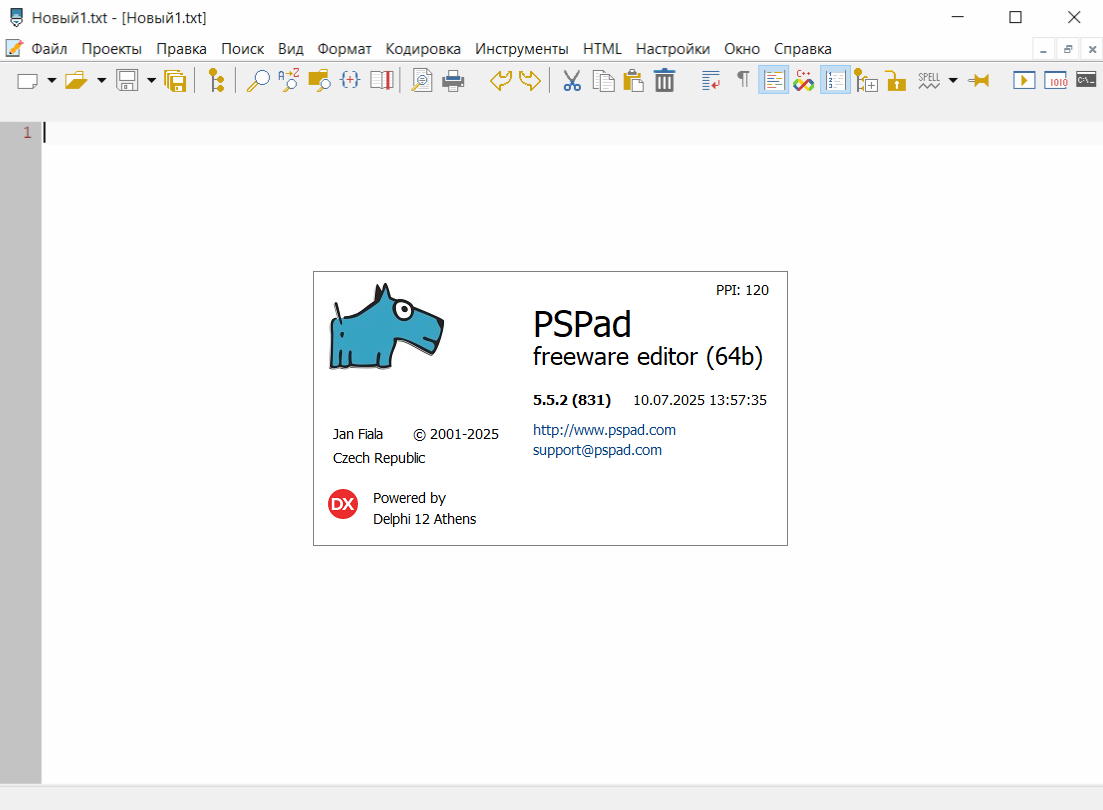
Task: Toggle line numbers display button
Action: point(835,81)
